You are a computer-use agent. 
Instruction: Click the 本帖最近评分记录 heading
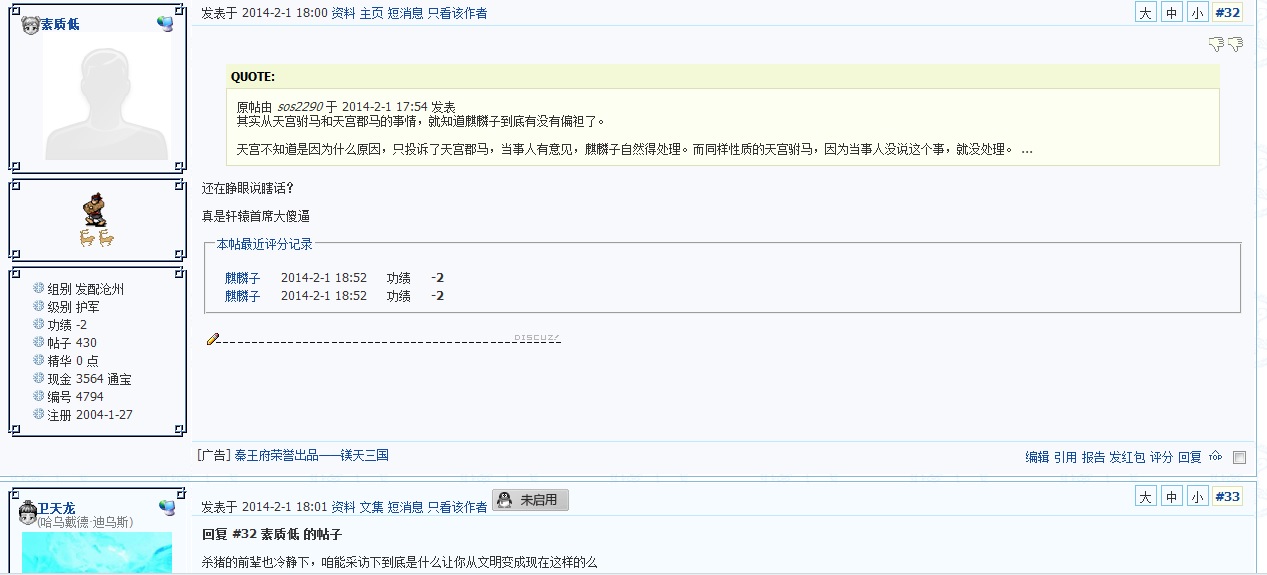(264, 244)
